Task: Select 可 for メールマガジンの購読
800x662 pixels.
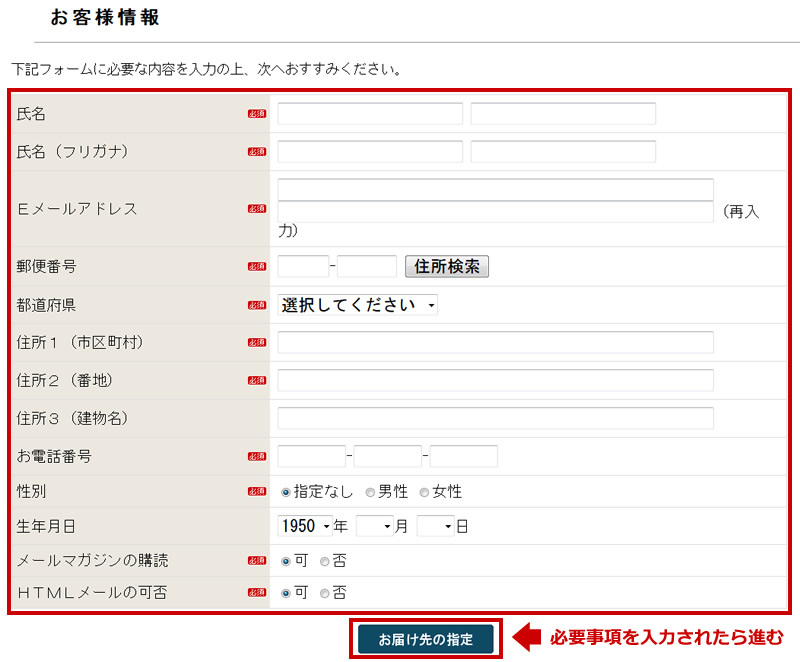Action: [x=286, y=561]
